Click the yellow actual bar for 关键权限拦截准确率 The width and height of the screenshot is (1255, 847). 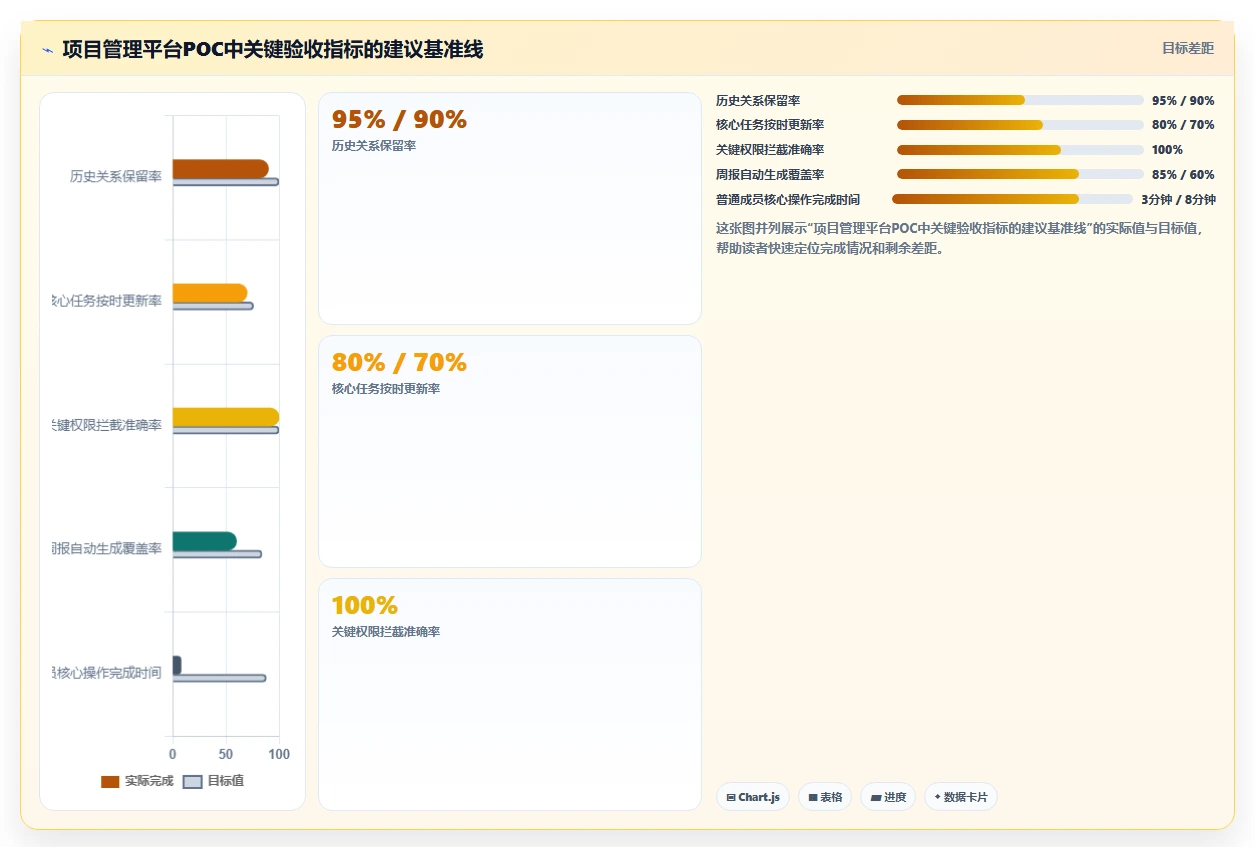click(226, 417)
